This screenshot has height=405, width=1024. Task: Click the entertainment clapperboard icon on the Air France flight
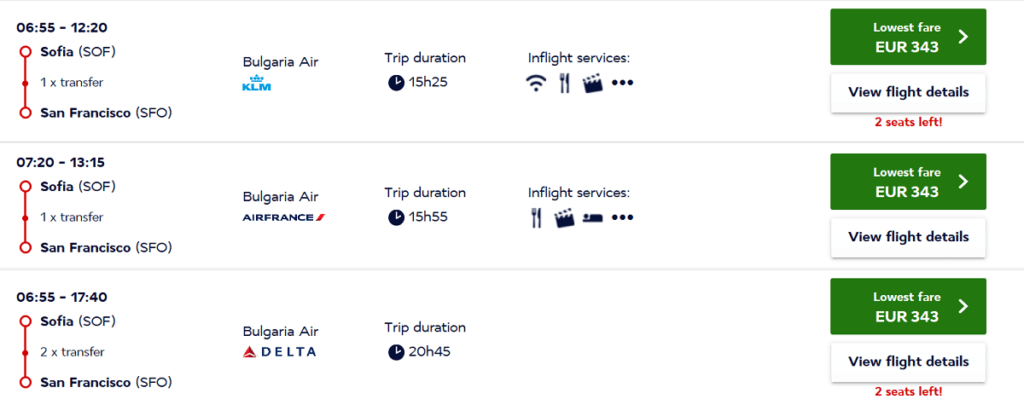click(x=564, y=218)
